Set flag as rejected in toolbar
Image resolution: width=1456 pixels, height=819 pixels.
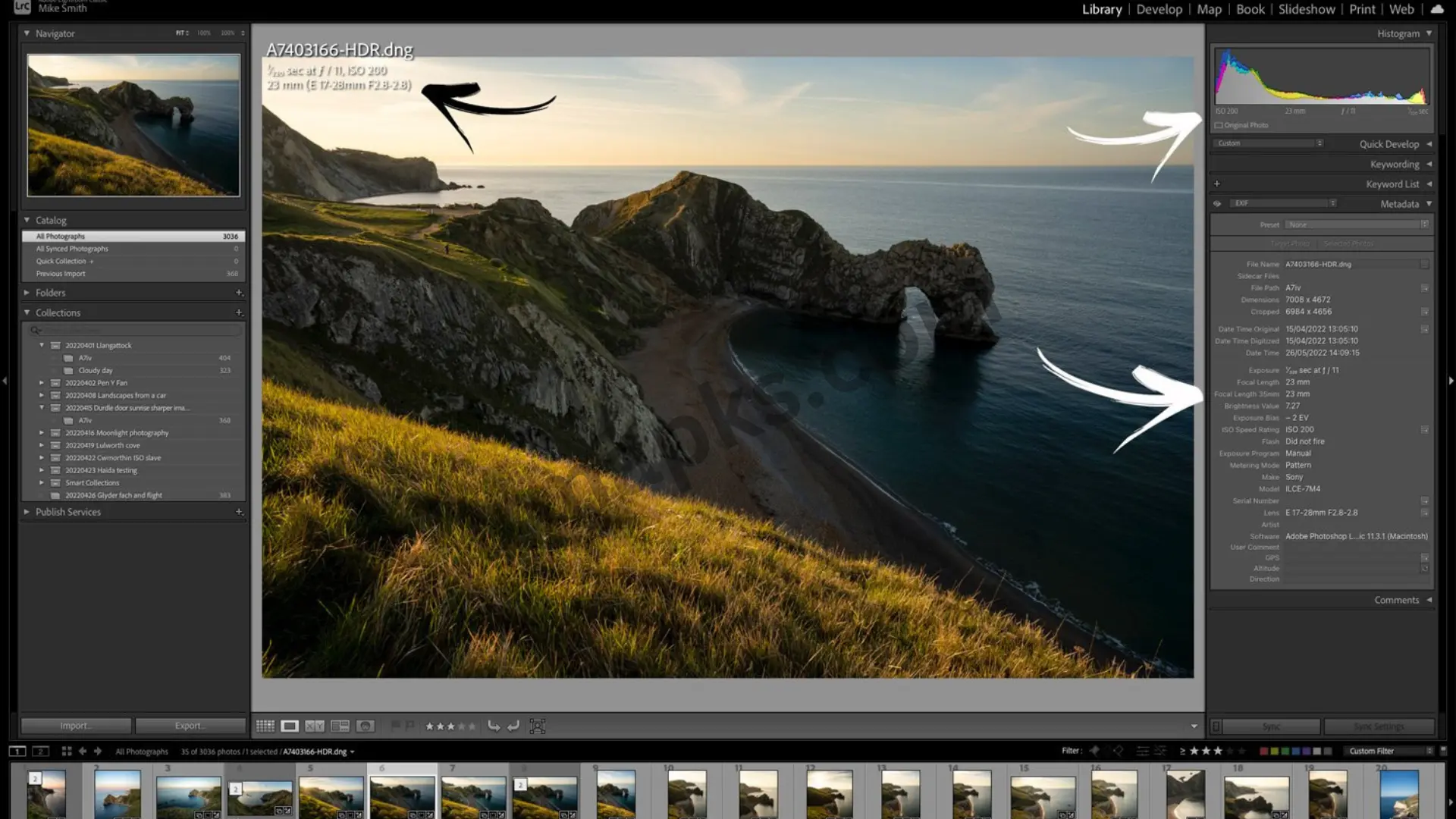click(x=409, y=726)
